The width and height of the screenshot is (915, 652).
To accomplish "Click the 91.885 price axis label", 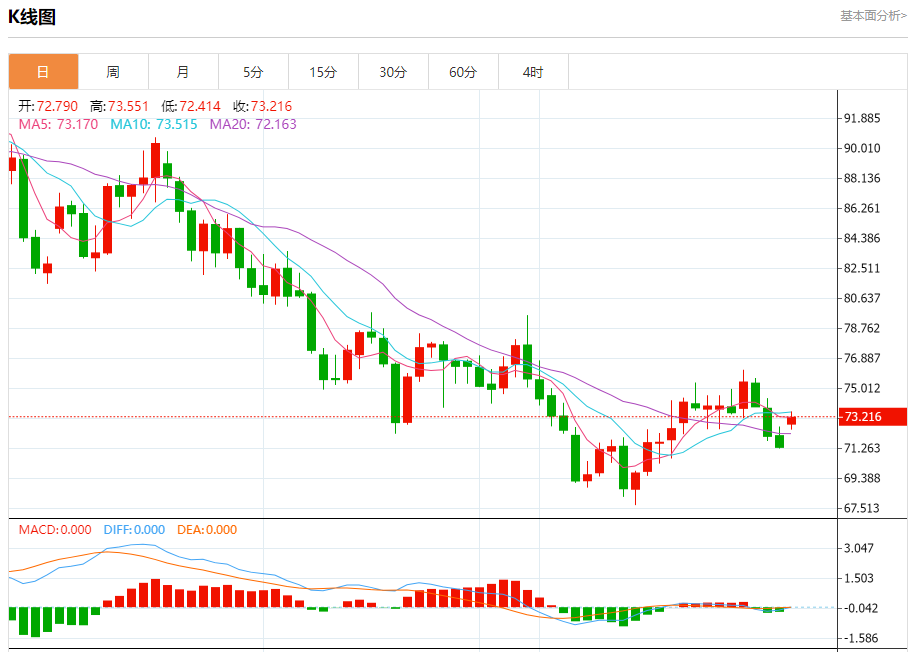I will [x=862, y=118].
